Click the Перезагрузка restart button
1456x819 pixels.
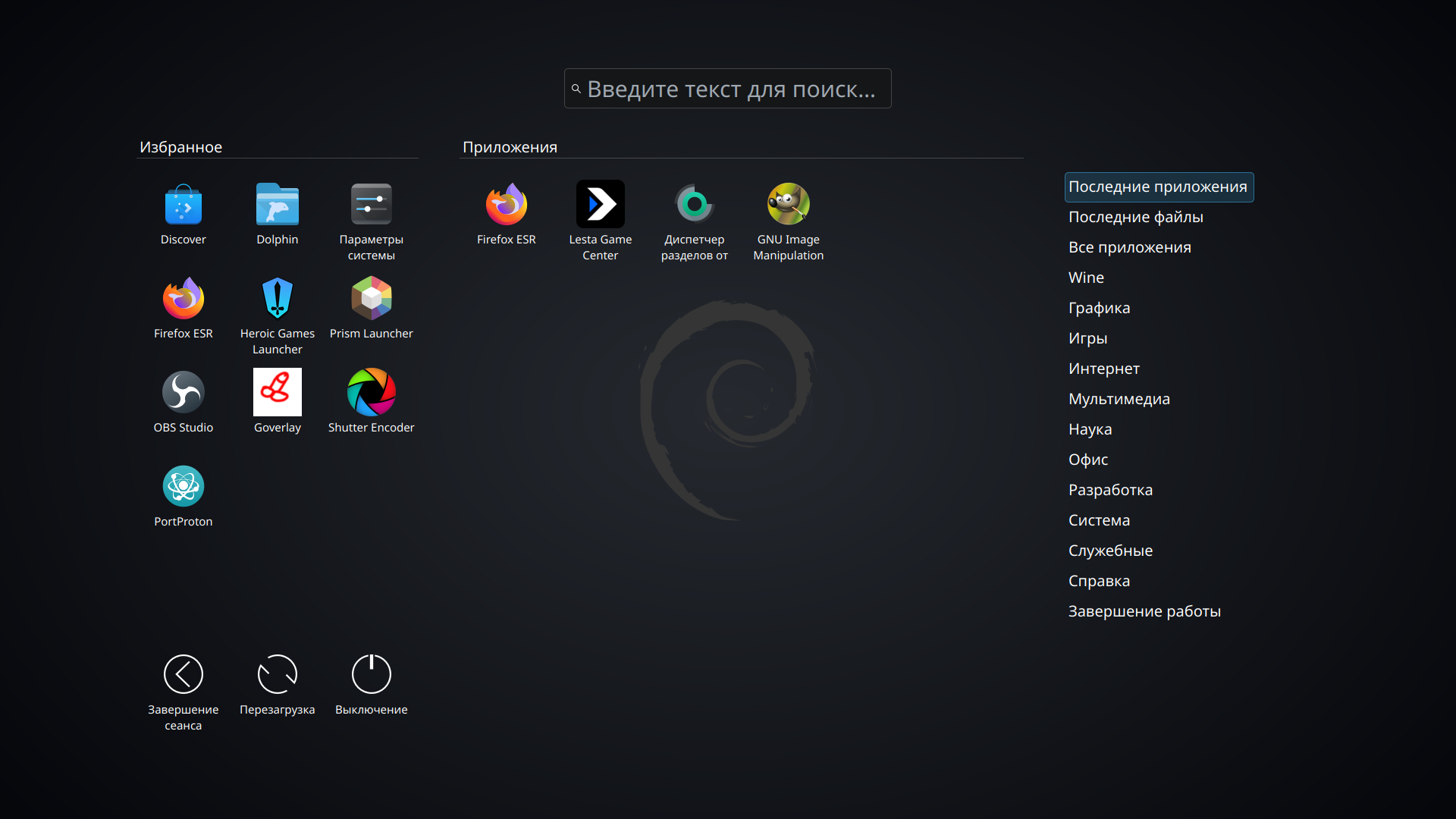[x=278, y=675]
